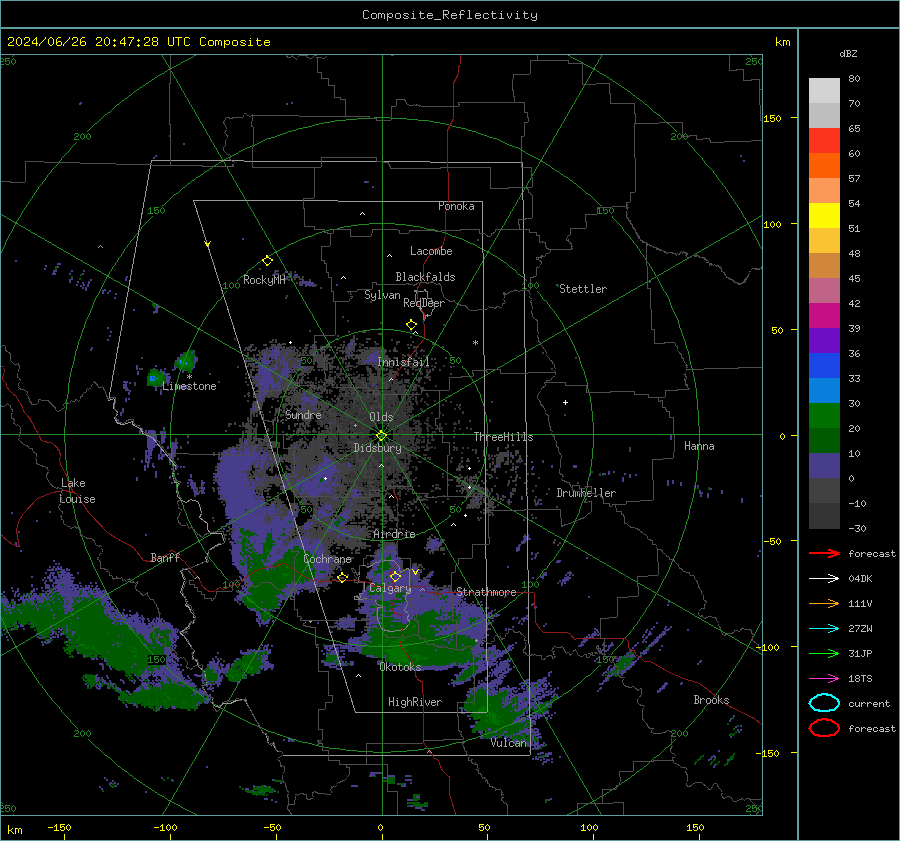The width and height of the screenshot is (900, 841).
Task: Click the green 31JP arrow legend icon
Action: (x=824, y=653)
